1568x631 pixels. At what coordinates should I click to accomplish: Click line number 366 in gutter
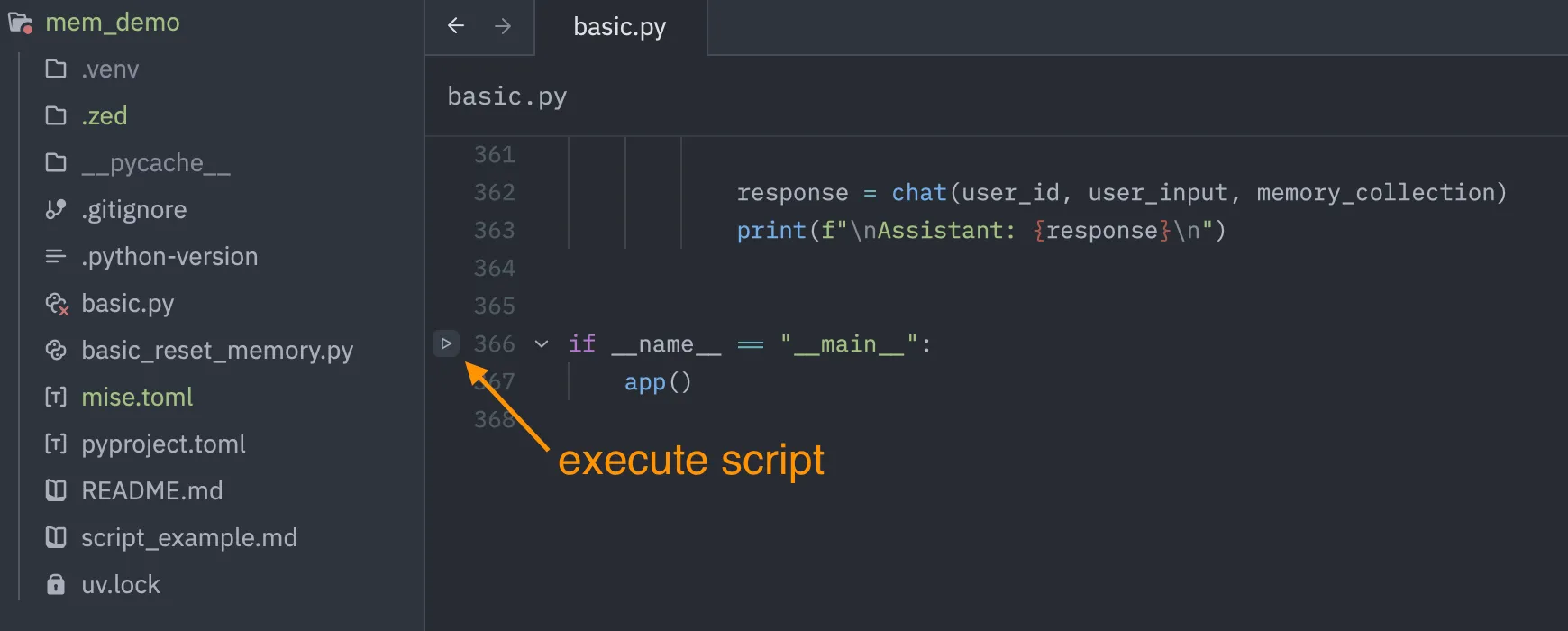pyautogui.click(x=495, y=344)
